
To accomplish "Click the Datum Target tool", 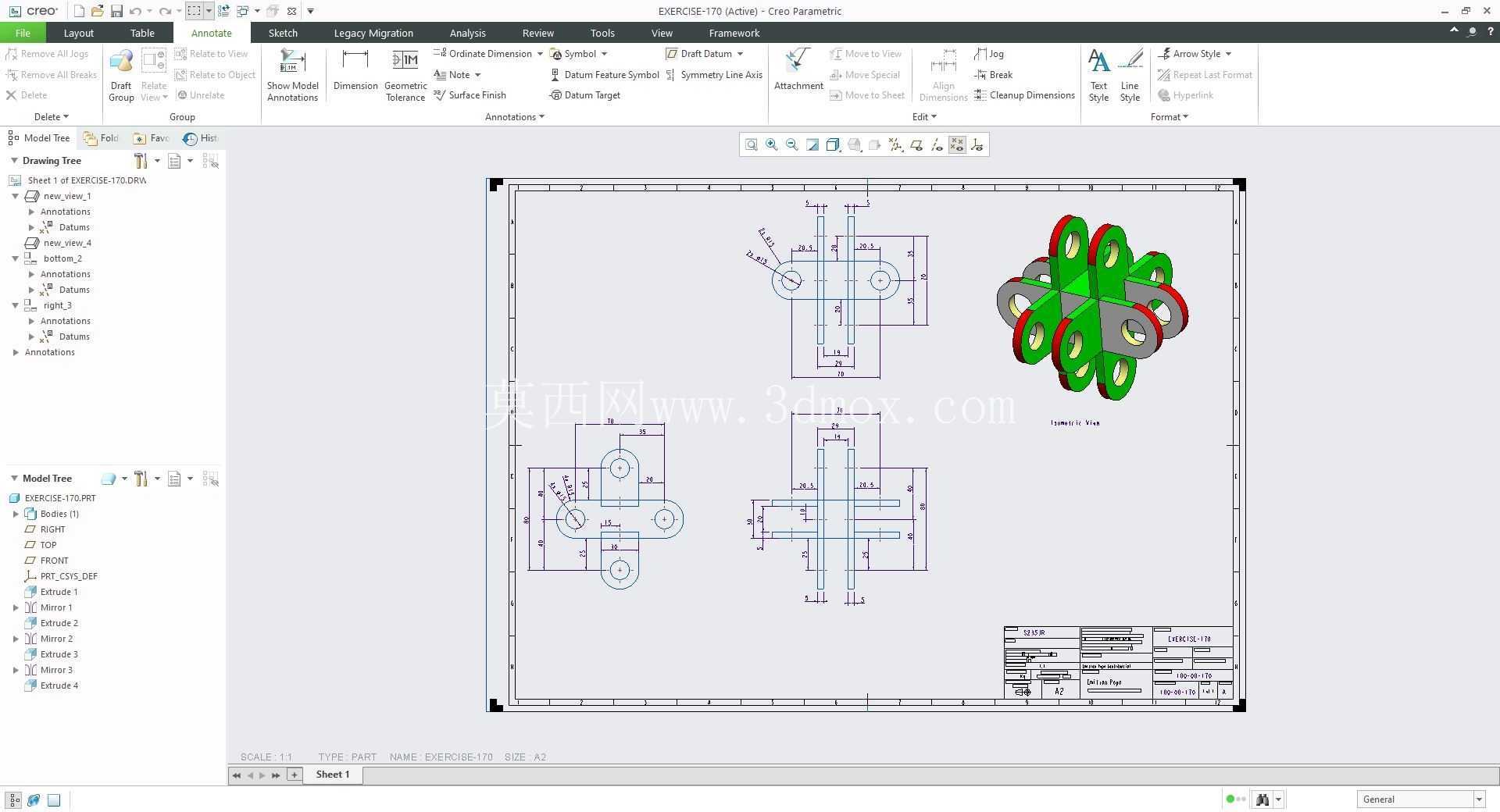I will 585,95.
